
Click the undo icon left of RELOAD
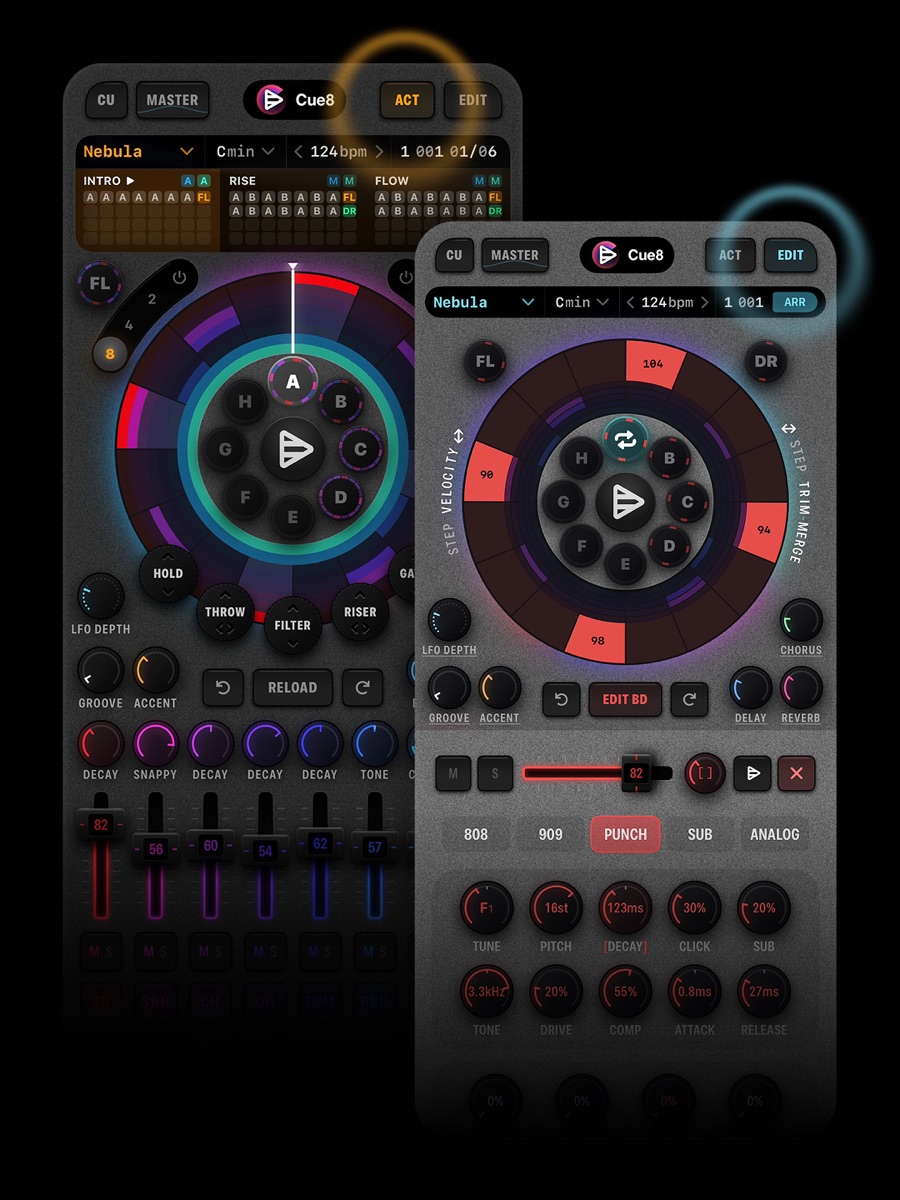coord(222,688)
